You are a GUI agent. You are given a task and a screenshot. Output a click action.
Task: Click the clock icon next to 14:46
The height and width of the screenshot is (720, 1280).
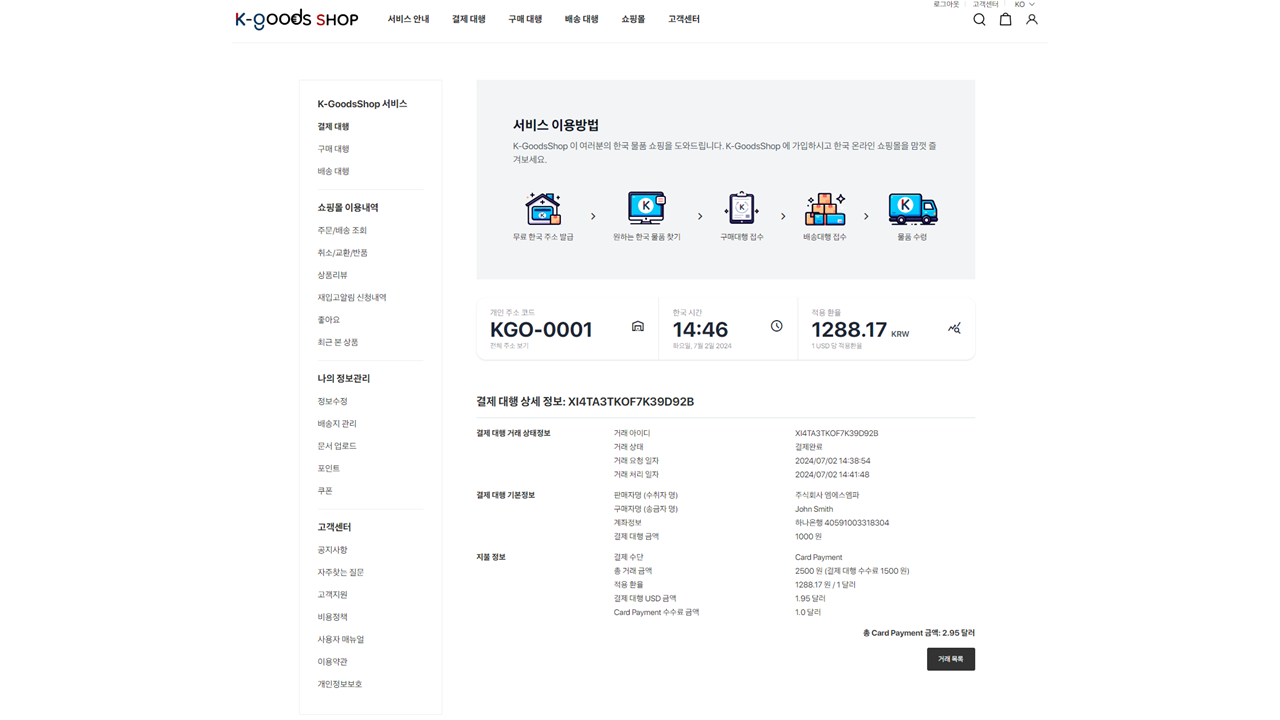click(776, 326)
